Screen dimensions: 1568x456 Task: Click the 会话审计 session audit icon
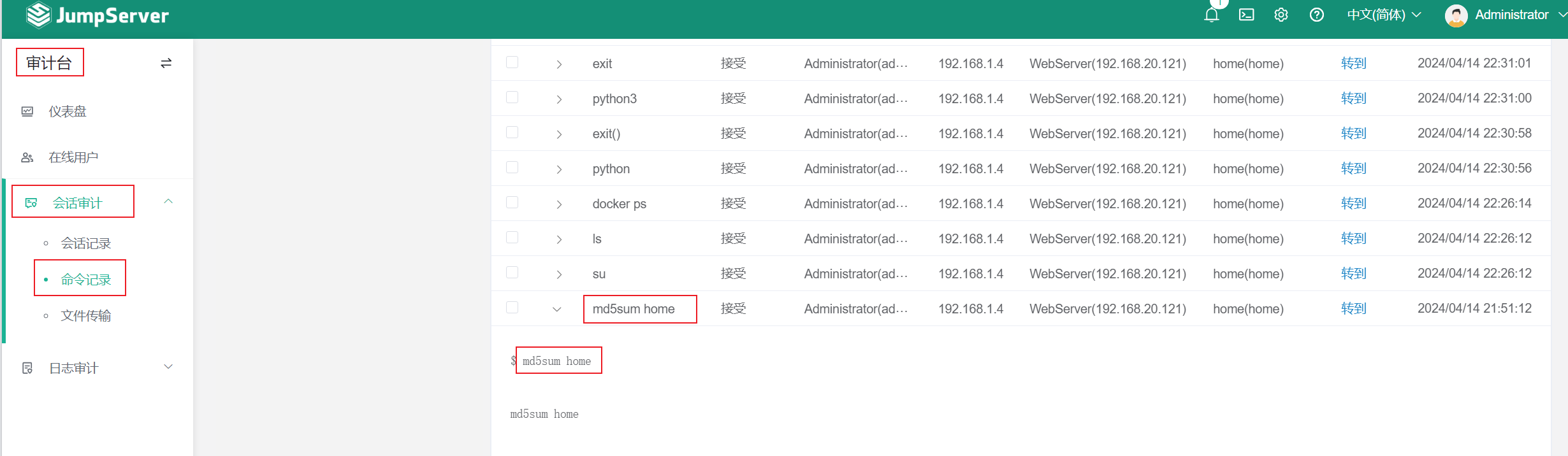31,203
